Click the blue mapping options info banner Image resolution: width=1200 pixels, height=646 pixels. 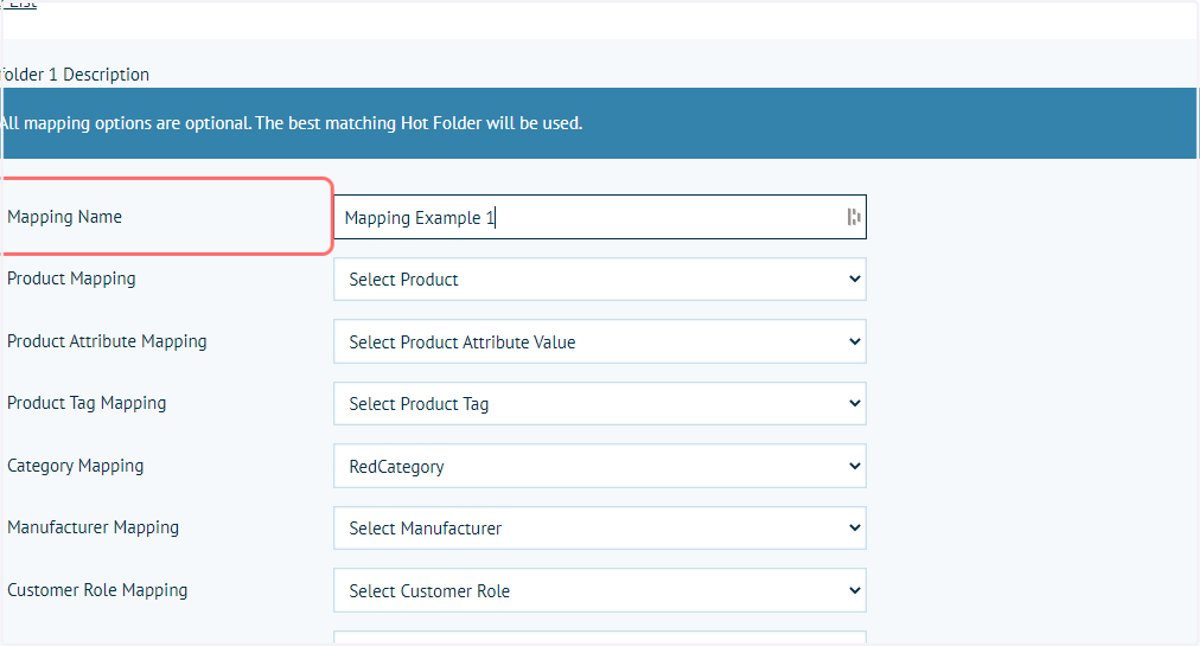(x=599, y=123)
